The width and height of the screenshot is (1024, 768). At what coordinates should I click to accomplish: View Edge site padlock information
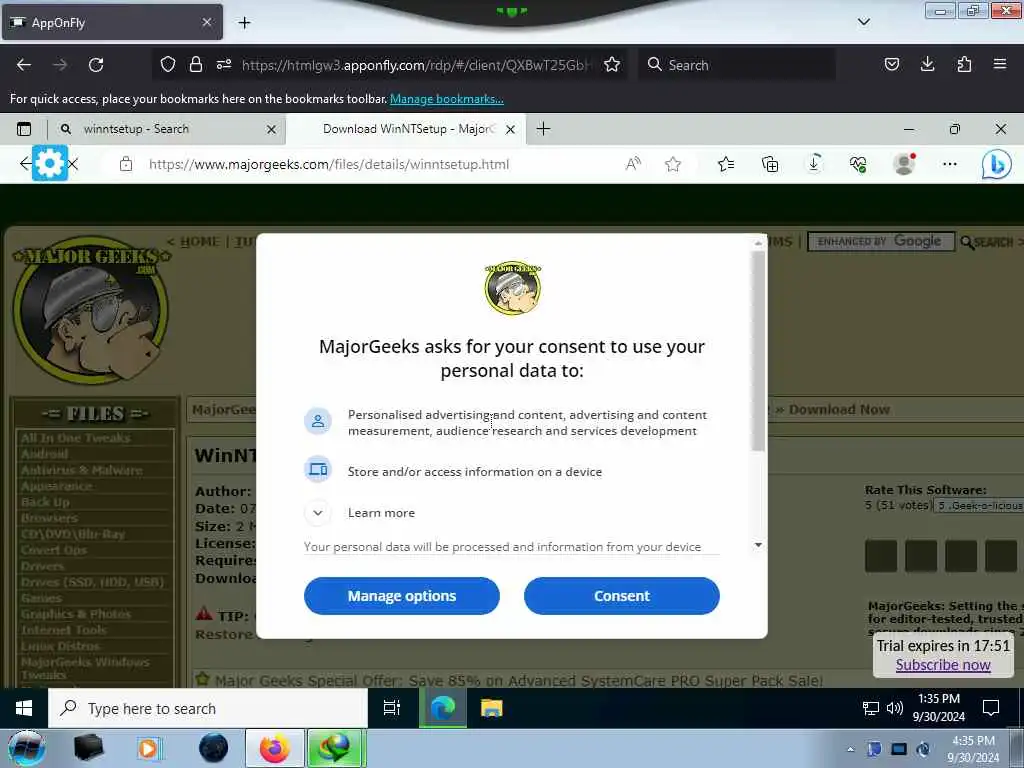(126, 164)
